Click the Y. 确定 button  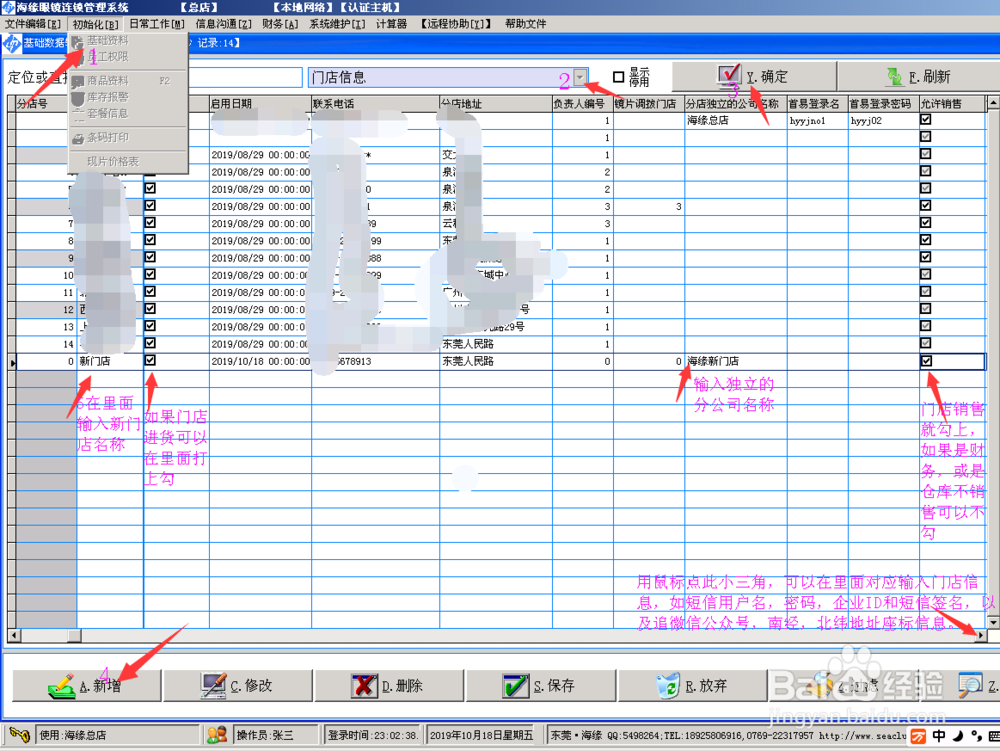click(x=754, y=77)
